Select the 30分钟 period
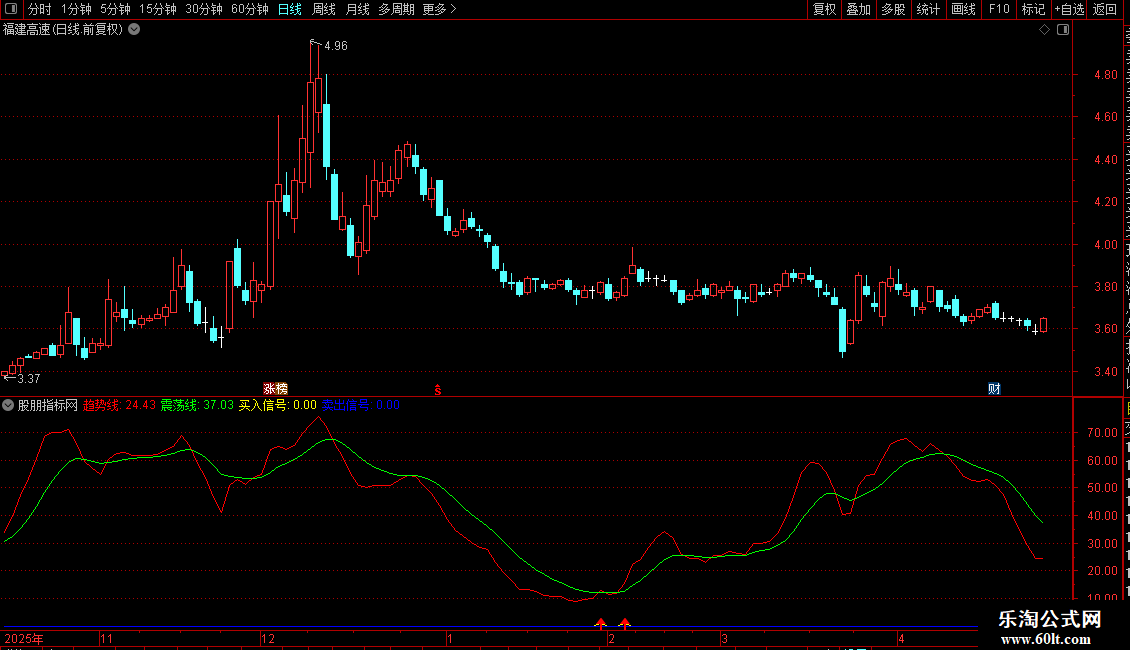This screenshot has height=650, width=1130. point(204,9)
